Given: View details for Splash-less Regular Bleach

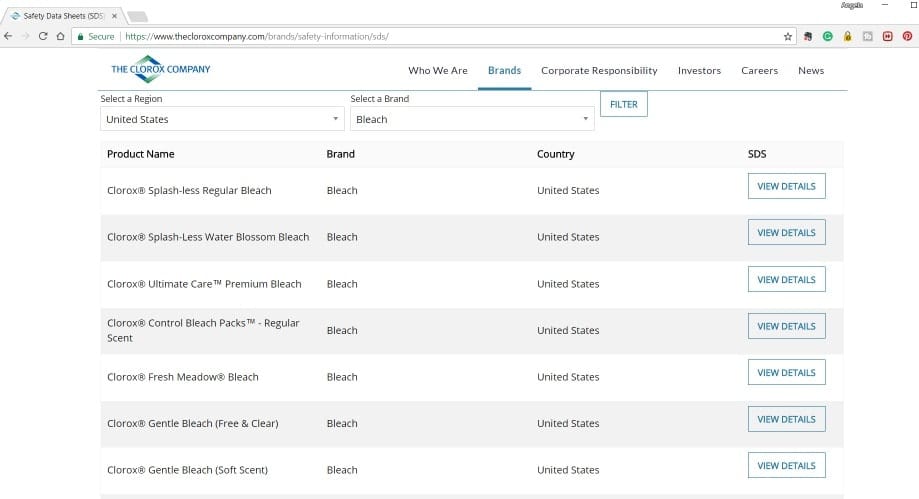Looking at the screenshot, I should click(x=787, y=186).
